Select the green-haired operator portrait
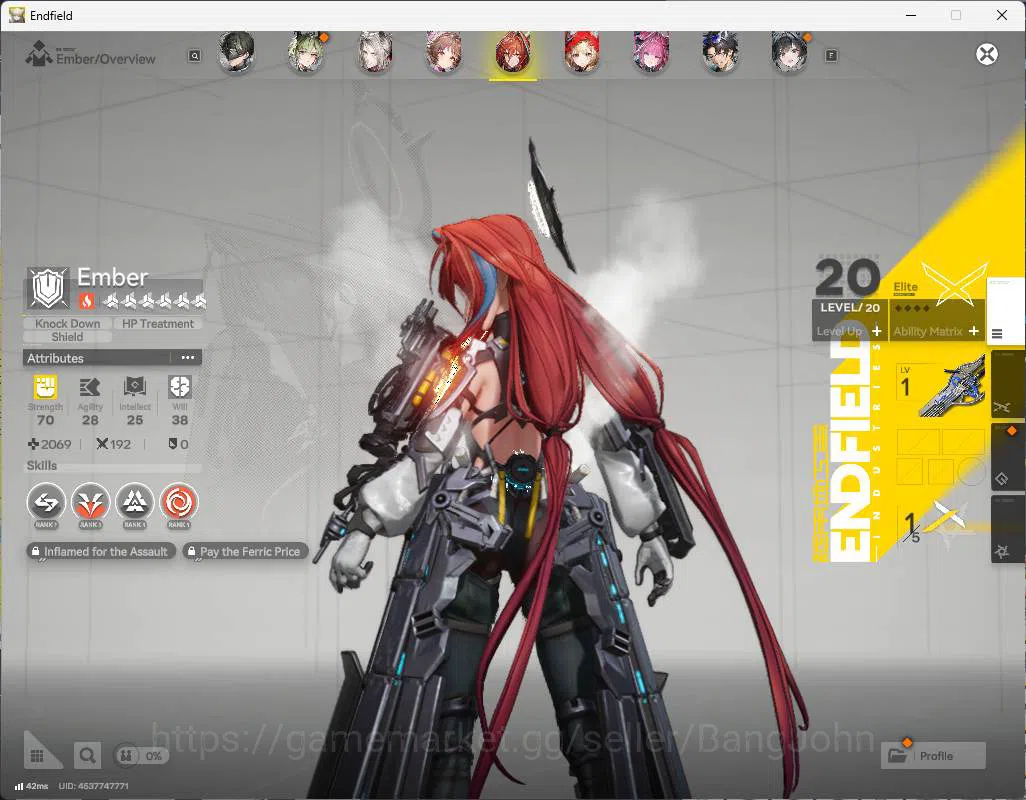The image size is (1026, 800). tap(306, 52)
